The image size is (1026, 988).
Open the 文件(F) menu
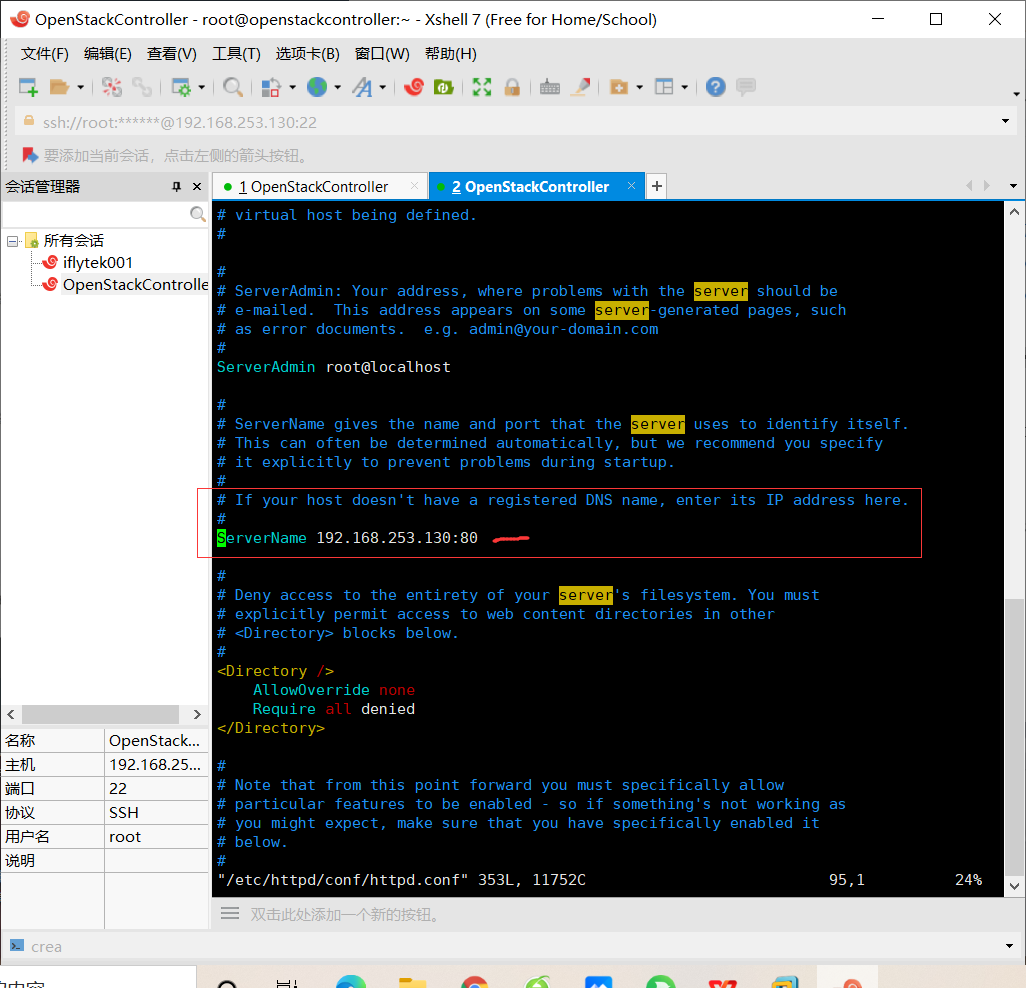tap(44, 54)
